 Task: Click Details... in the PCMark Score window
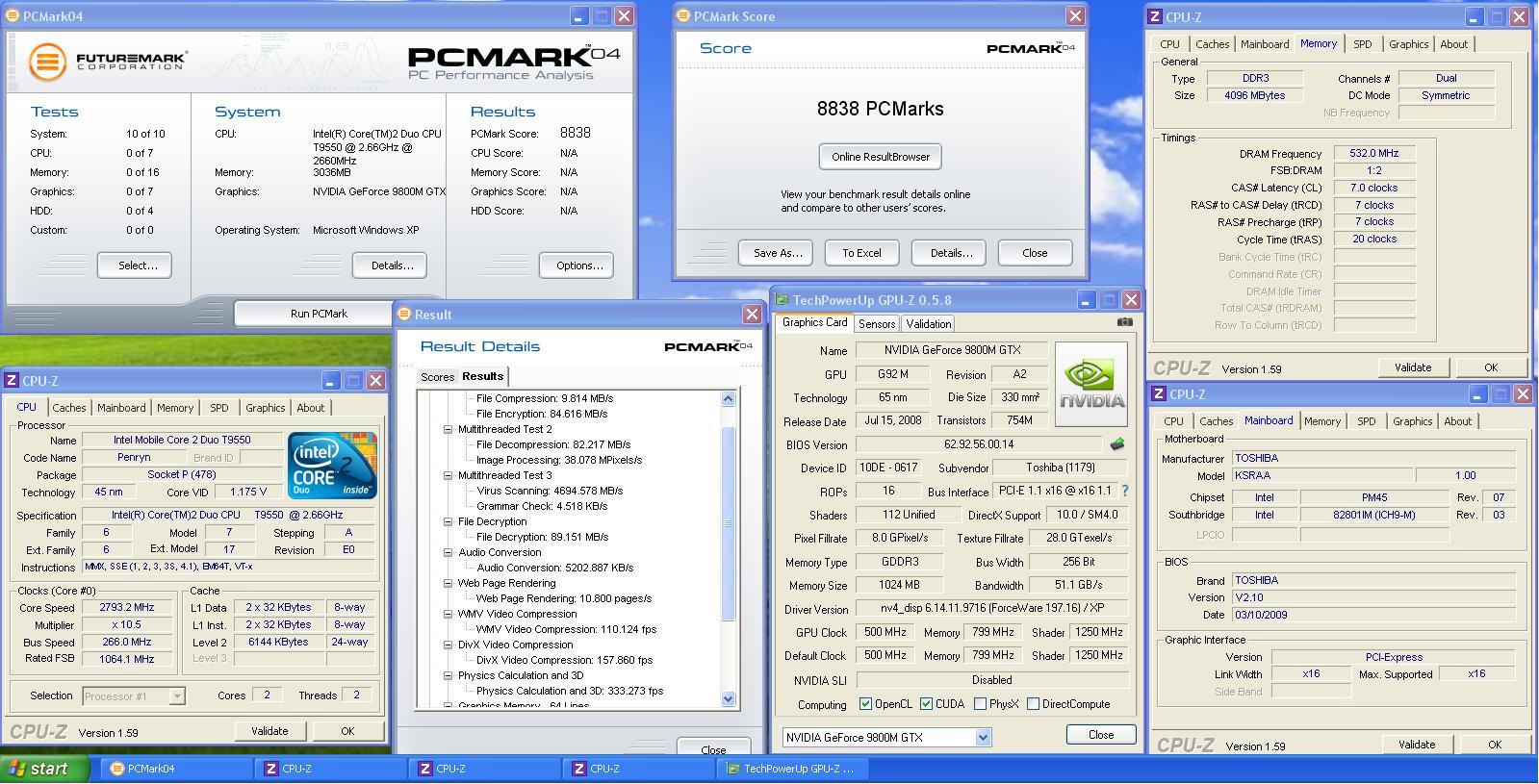[x=949, y=253]
